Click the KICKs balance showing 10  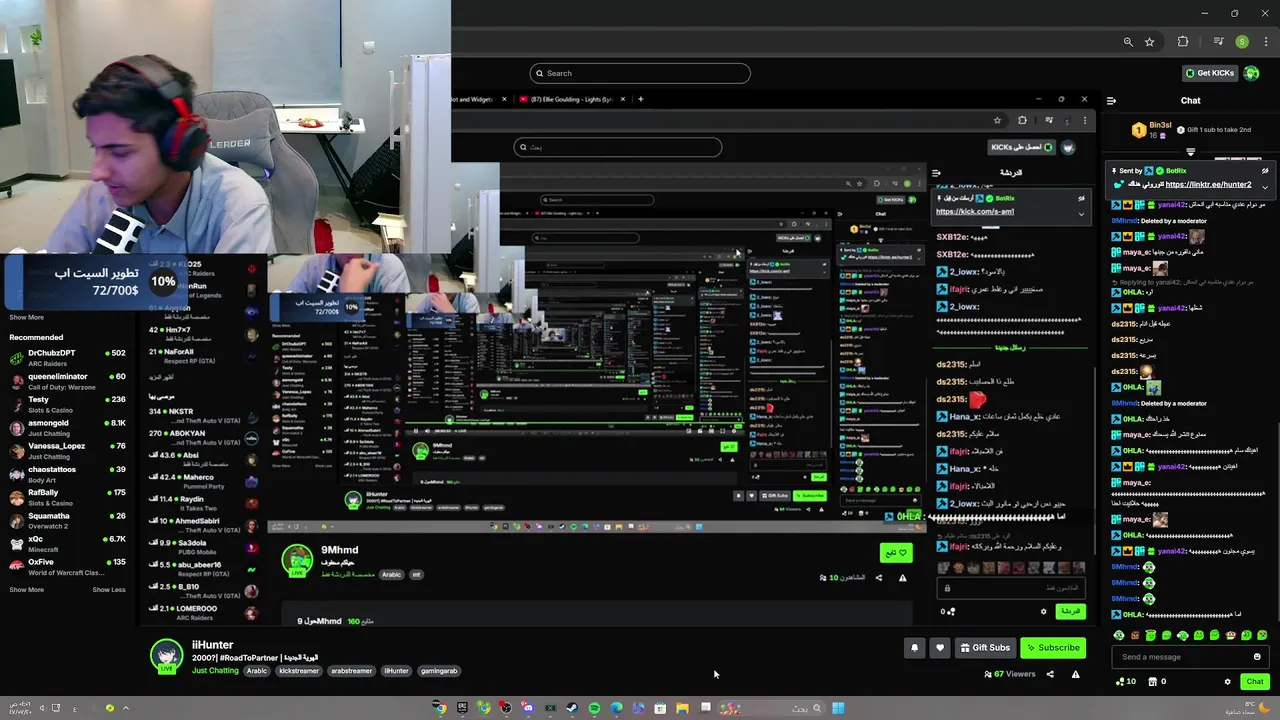[1125, 682]
